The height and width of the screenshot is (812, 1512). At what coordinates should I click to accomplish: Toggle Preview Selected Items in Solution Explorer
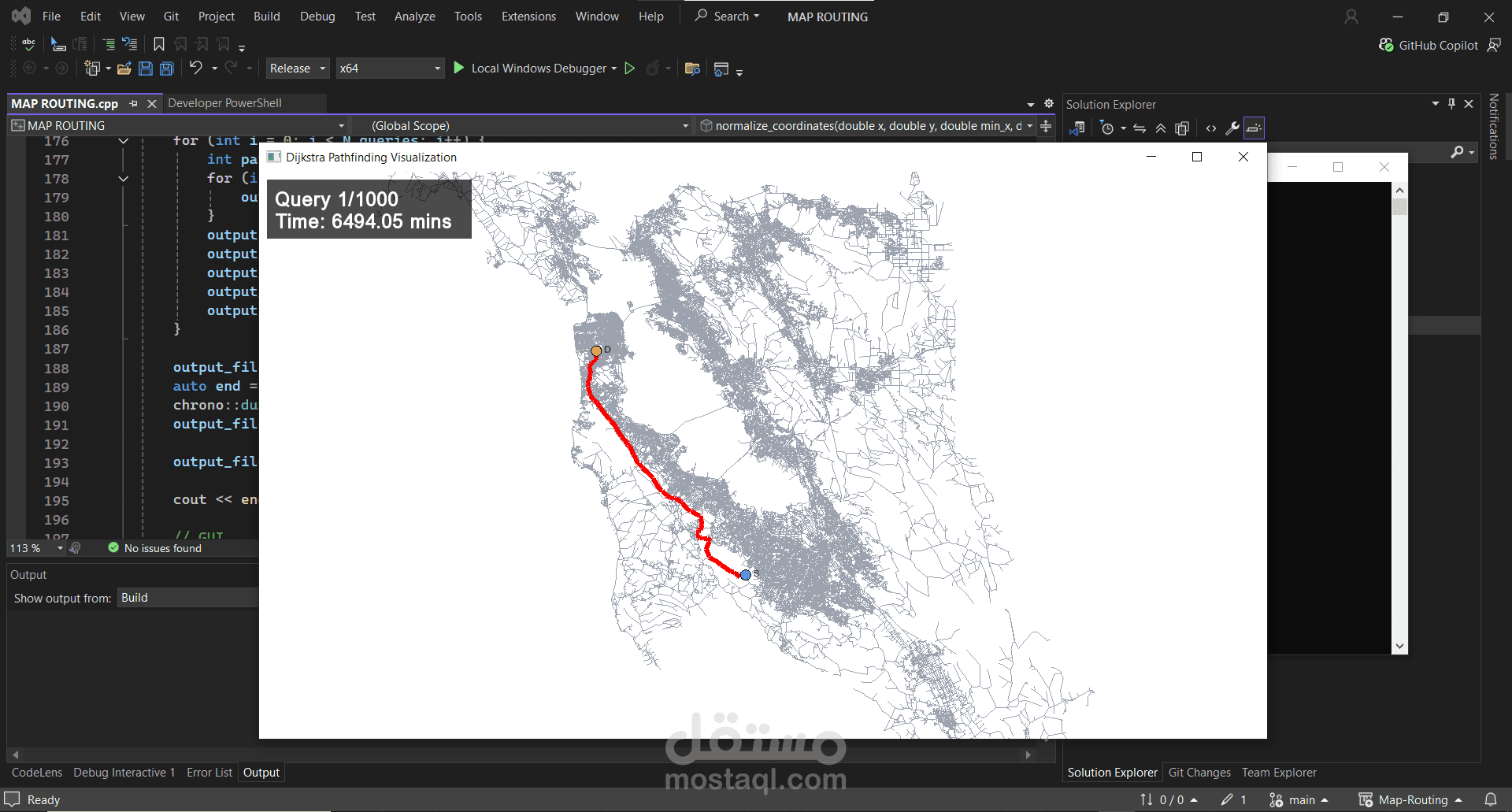(1254, 128)
